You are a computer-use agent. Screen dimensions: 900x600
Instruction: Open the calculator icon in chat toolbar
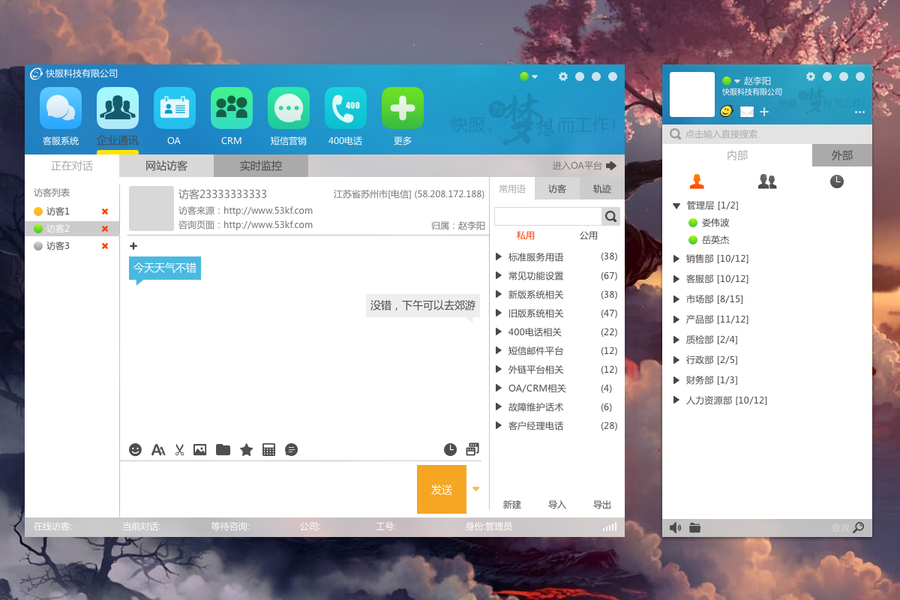tap(269, 450)
